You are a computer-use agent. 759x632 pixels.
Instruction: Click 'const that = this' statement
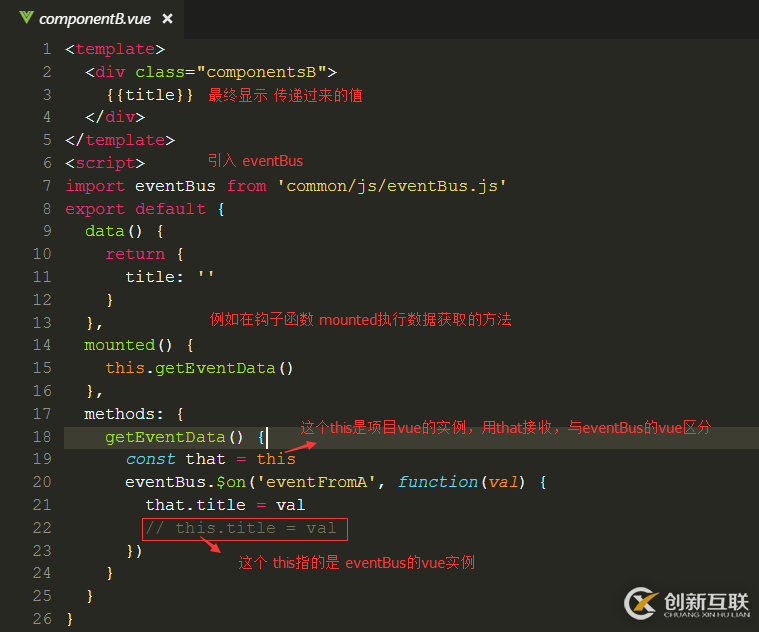211,459
